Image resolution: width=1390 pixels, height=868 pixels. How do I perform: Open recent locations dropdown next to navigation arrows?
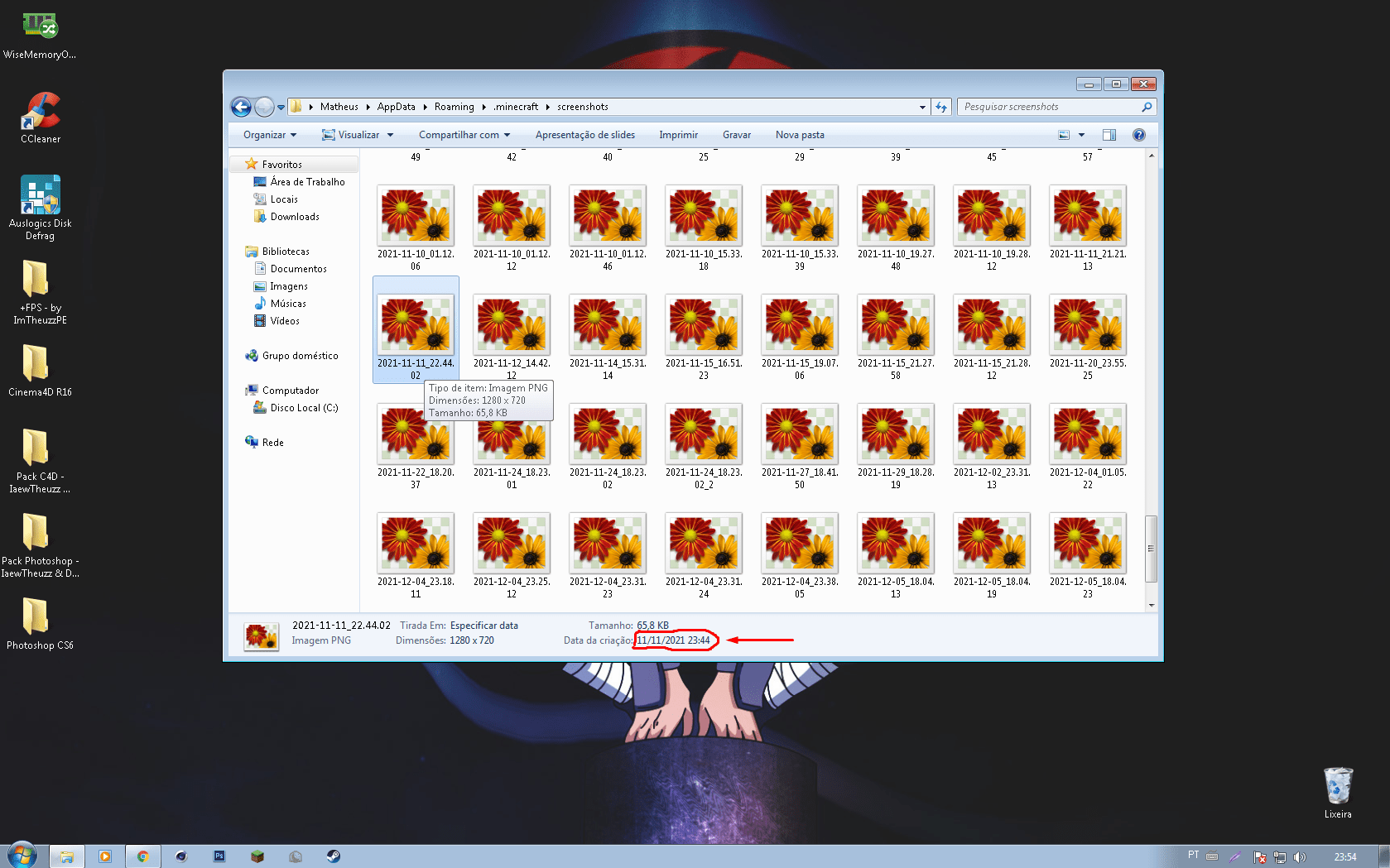[281, 107]
